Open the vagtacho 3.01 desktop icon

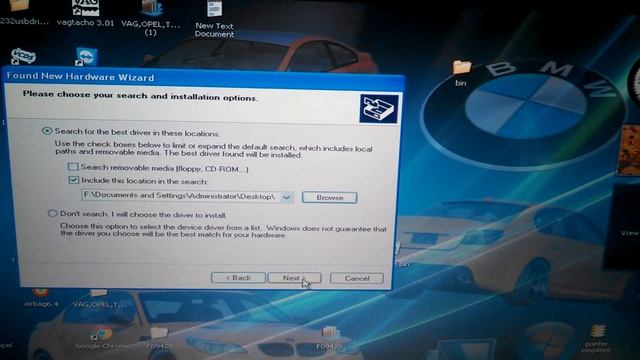pos(85,12)
